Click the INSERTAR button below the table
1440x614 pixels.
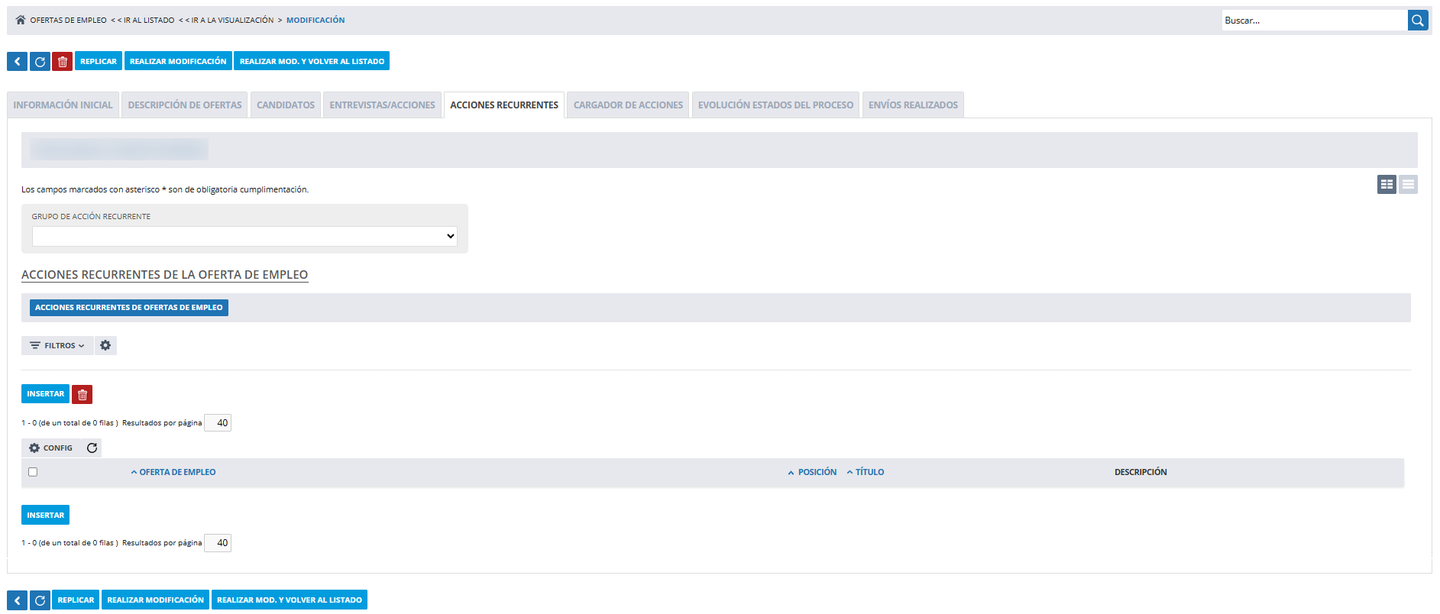(45, 515)
